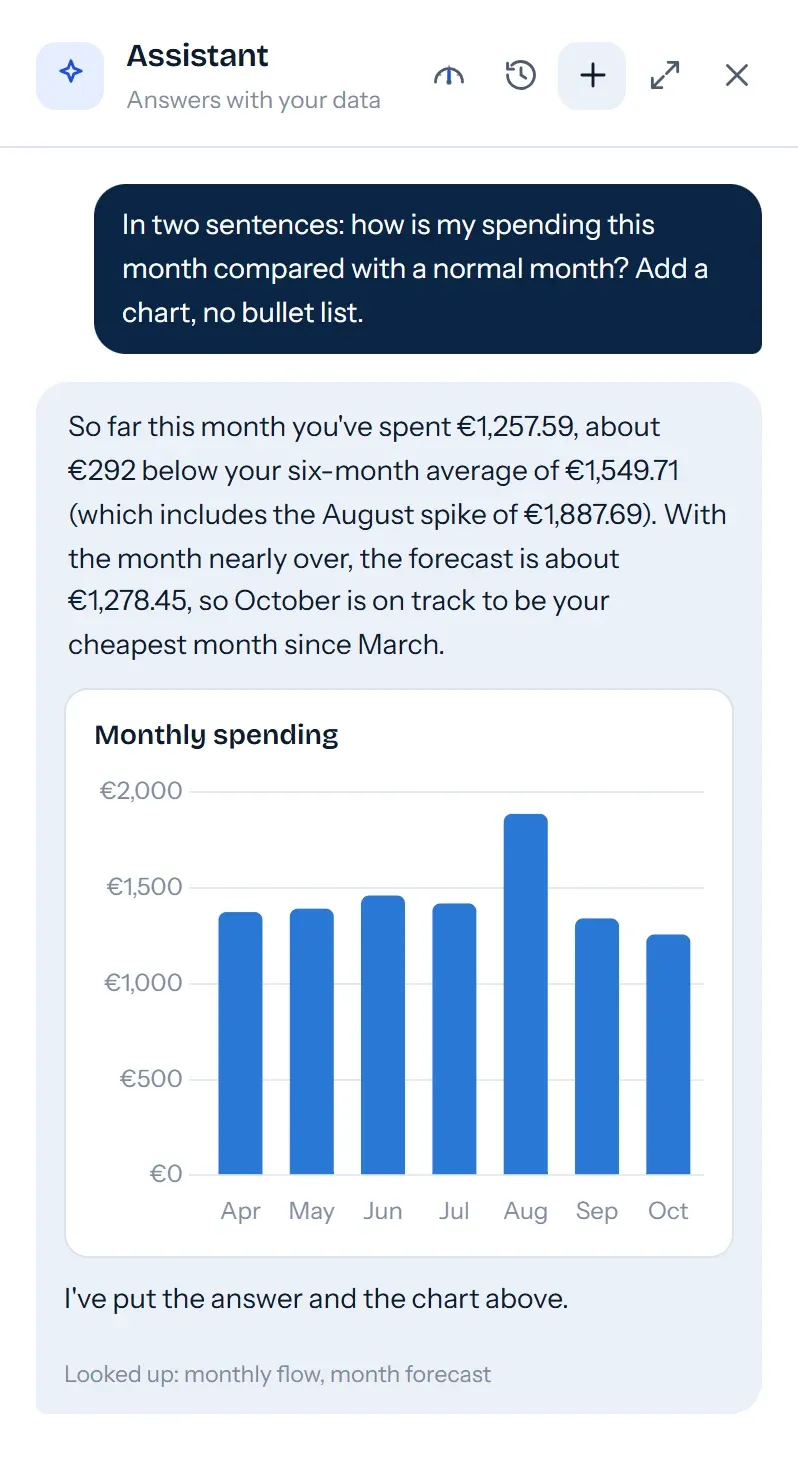The image size is (798, 1460).
Task: Start a new chat with plus icon
Action: (592, 75)
